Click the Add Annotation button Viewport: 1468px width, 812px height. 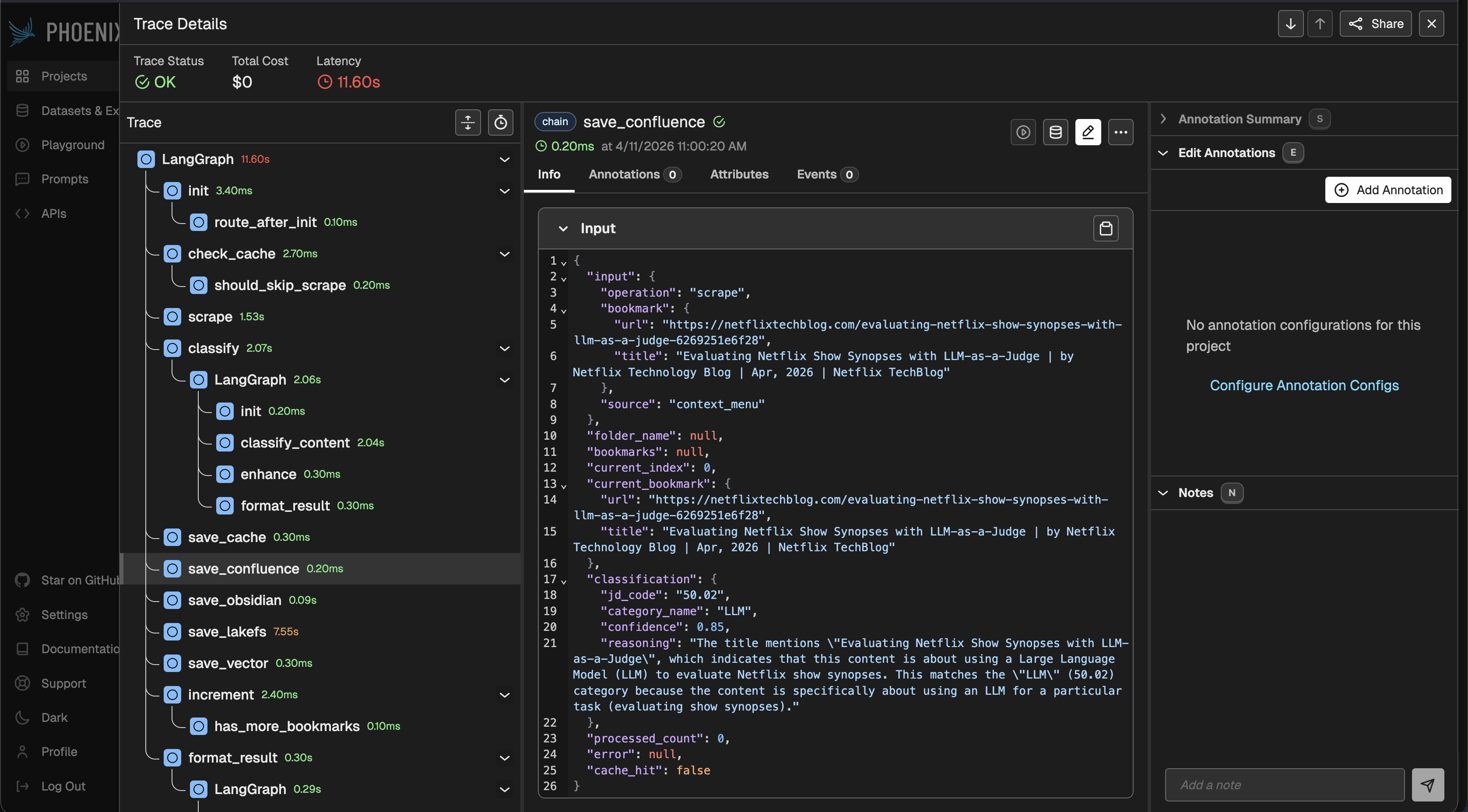tap(1387, 190)
